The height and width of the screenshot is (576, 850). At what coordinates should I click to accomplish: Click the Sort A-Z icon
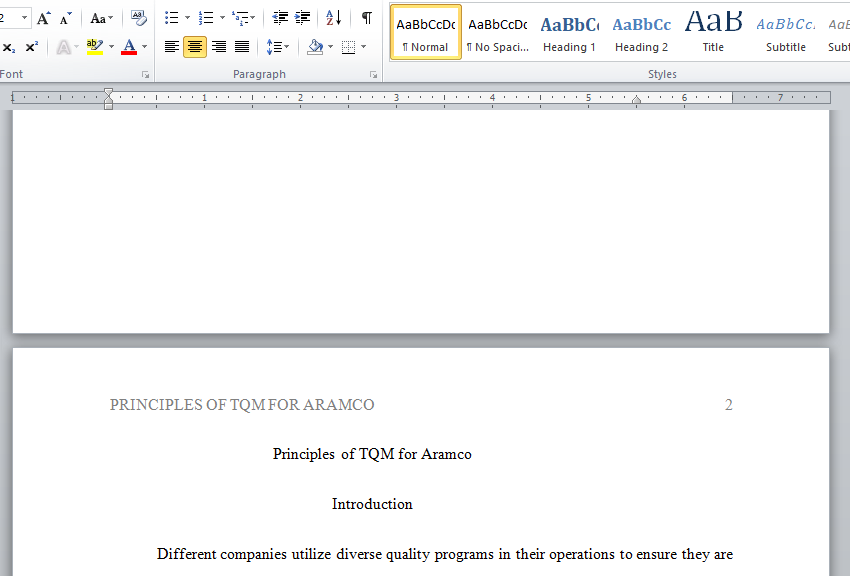pos(333,18)
